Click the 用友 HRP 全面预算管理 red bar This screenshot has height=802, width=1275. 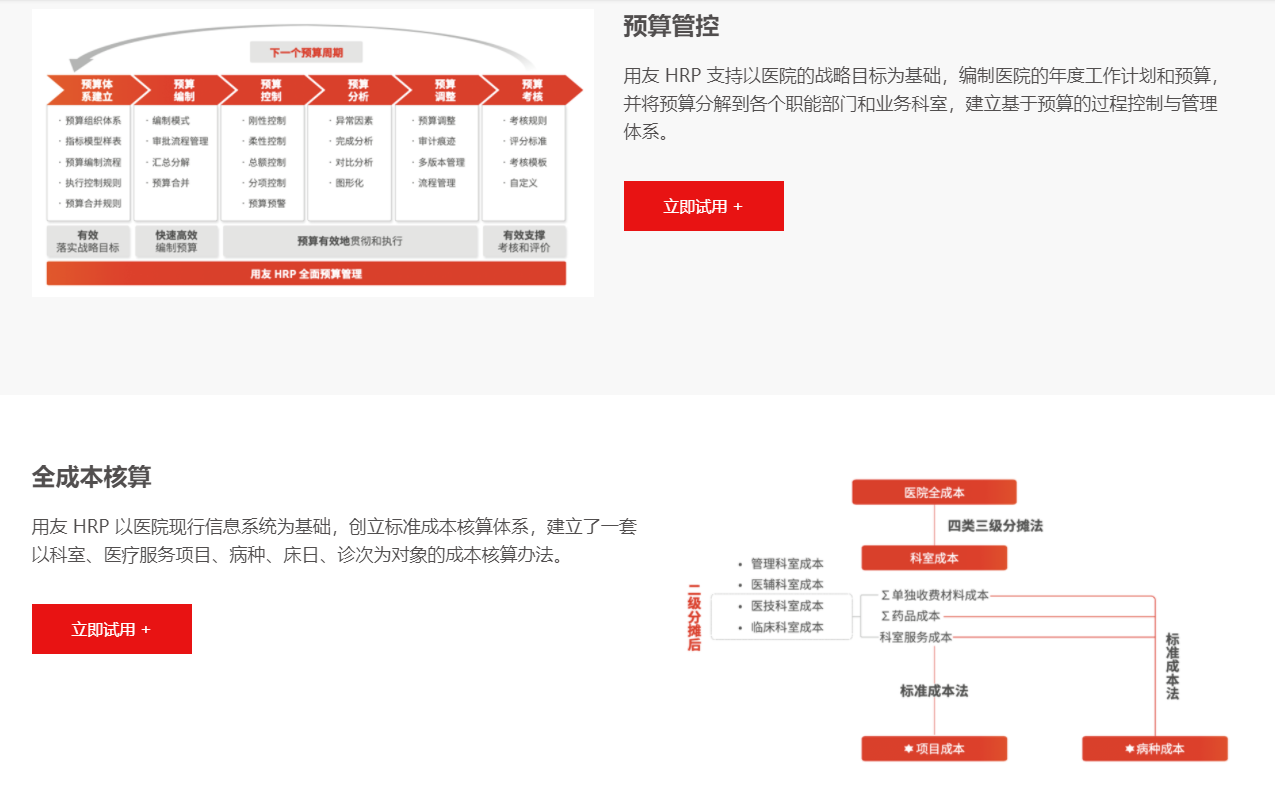tap(306, 274)
